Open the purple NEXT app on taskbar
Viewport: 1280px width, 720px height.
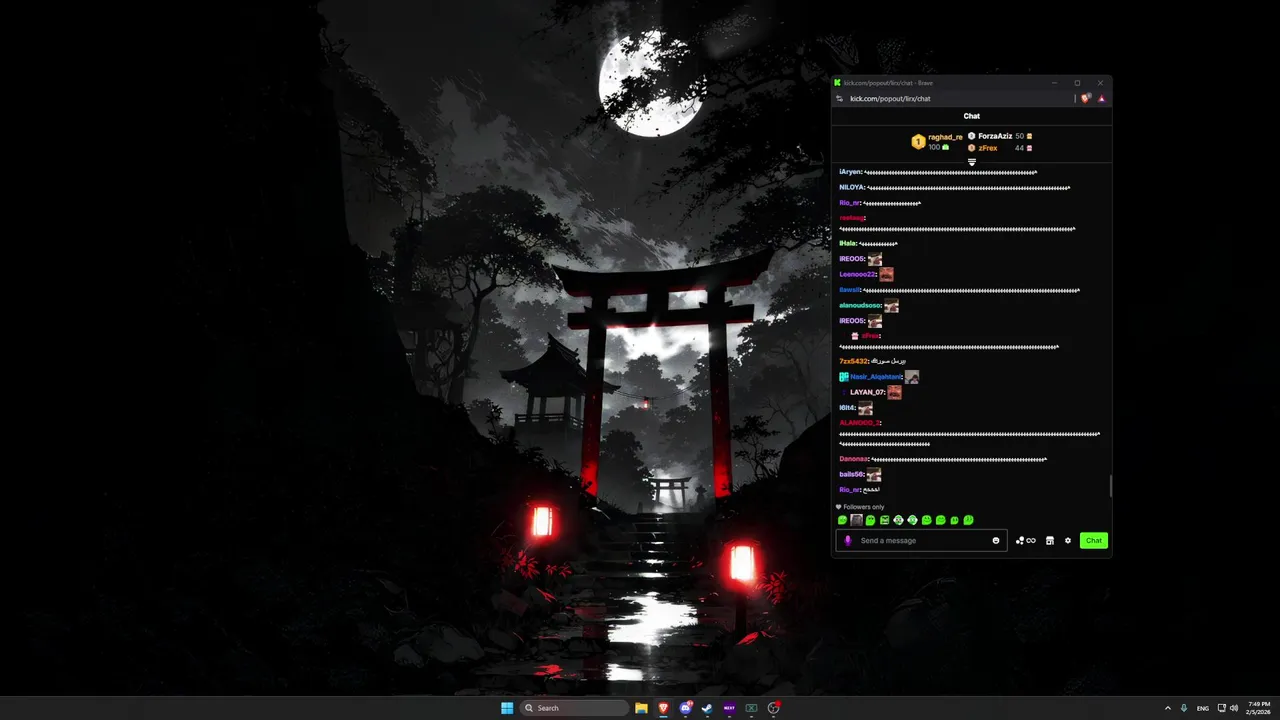coord(729,708)
